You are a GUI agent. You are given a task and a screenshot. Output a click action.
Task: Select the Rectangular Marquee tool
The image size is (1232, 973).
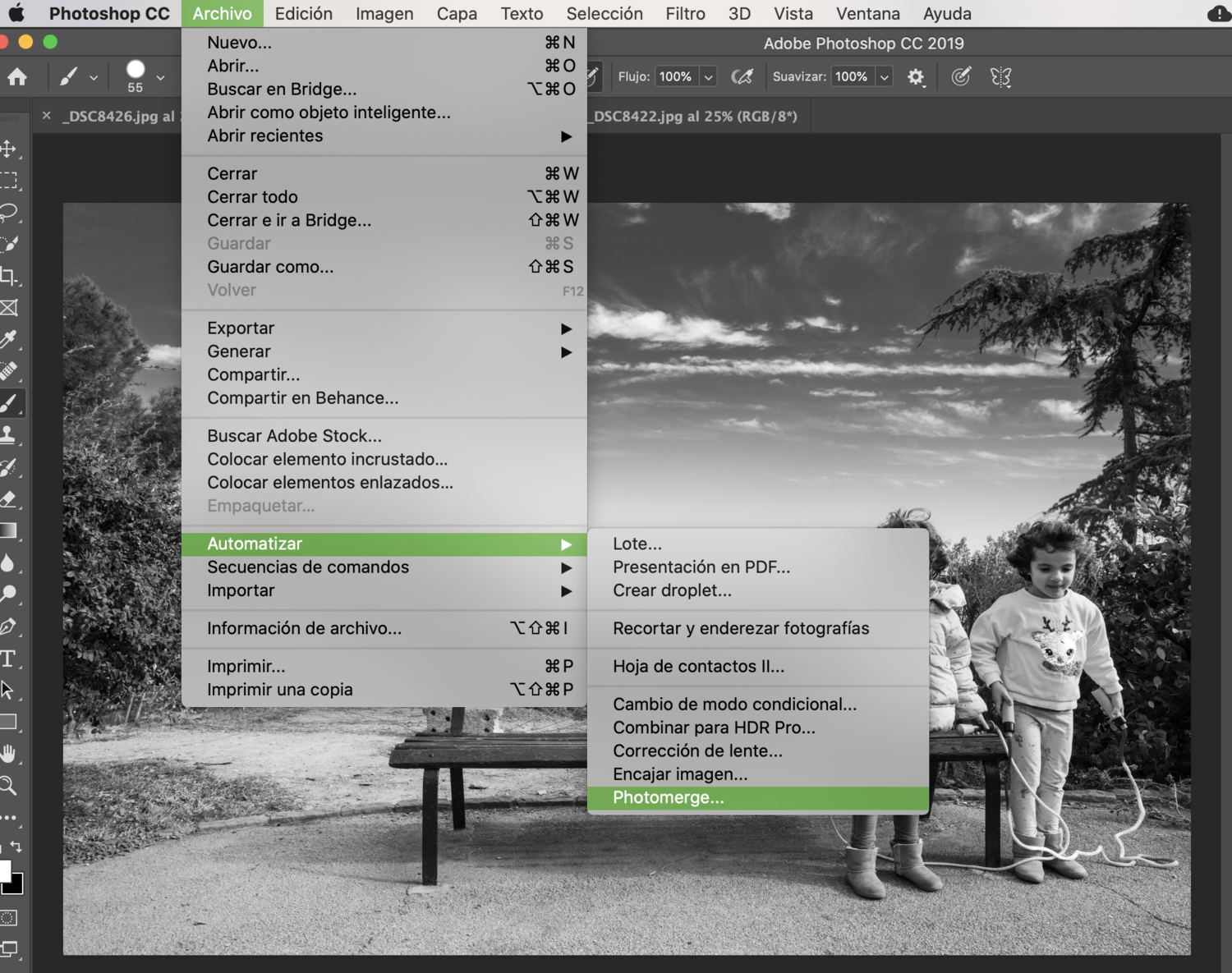(9, 181)
